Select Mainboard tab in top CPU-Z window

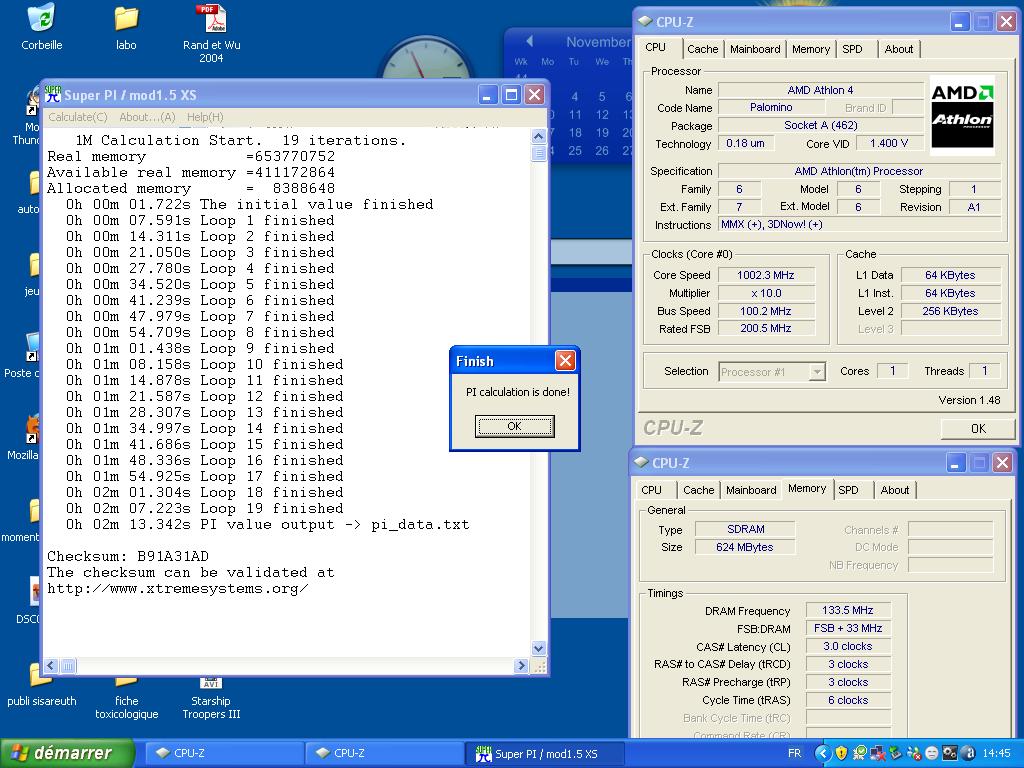click(x=755, y=49)
